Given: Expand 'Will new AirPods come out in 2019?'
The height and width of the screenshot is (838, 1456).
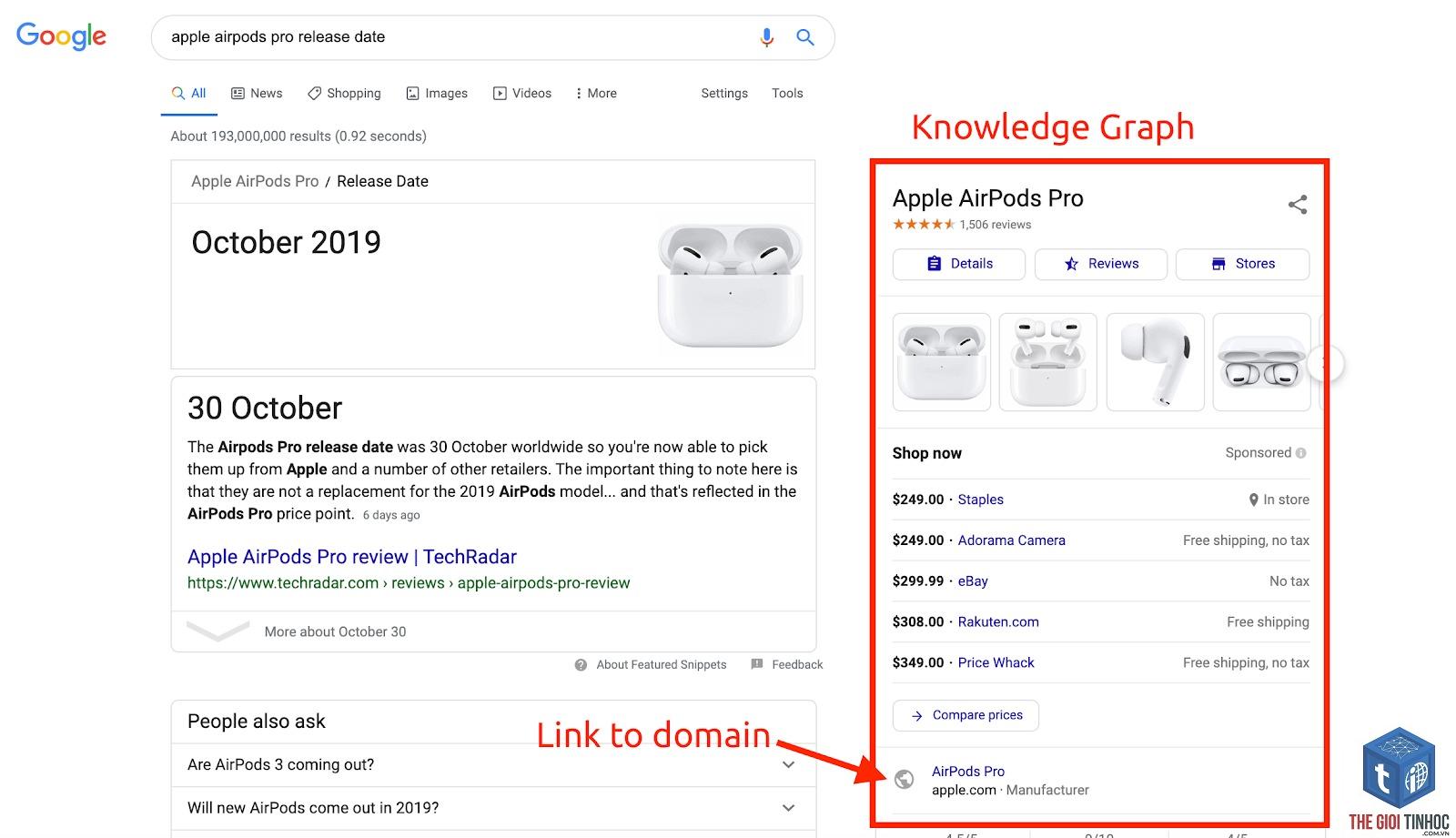Looking at the screenshot, I should (493, 808).
